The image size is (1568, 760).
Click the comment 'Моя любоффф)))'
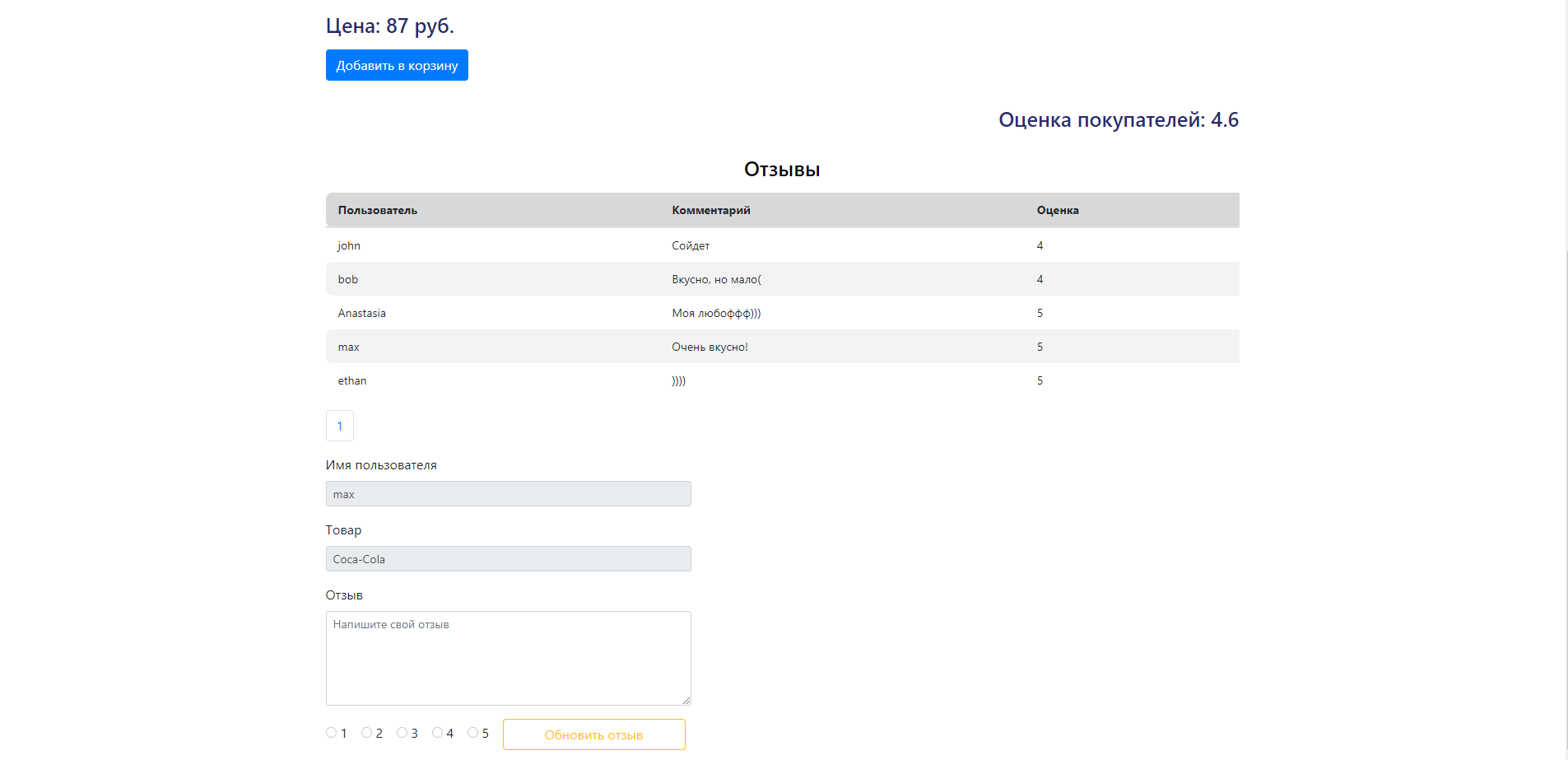click(716, 313)
